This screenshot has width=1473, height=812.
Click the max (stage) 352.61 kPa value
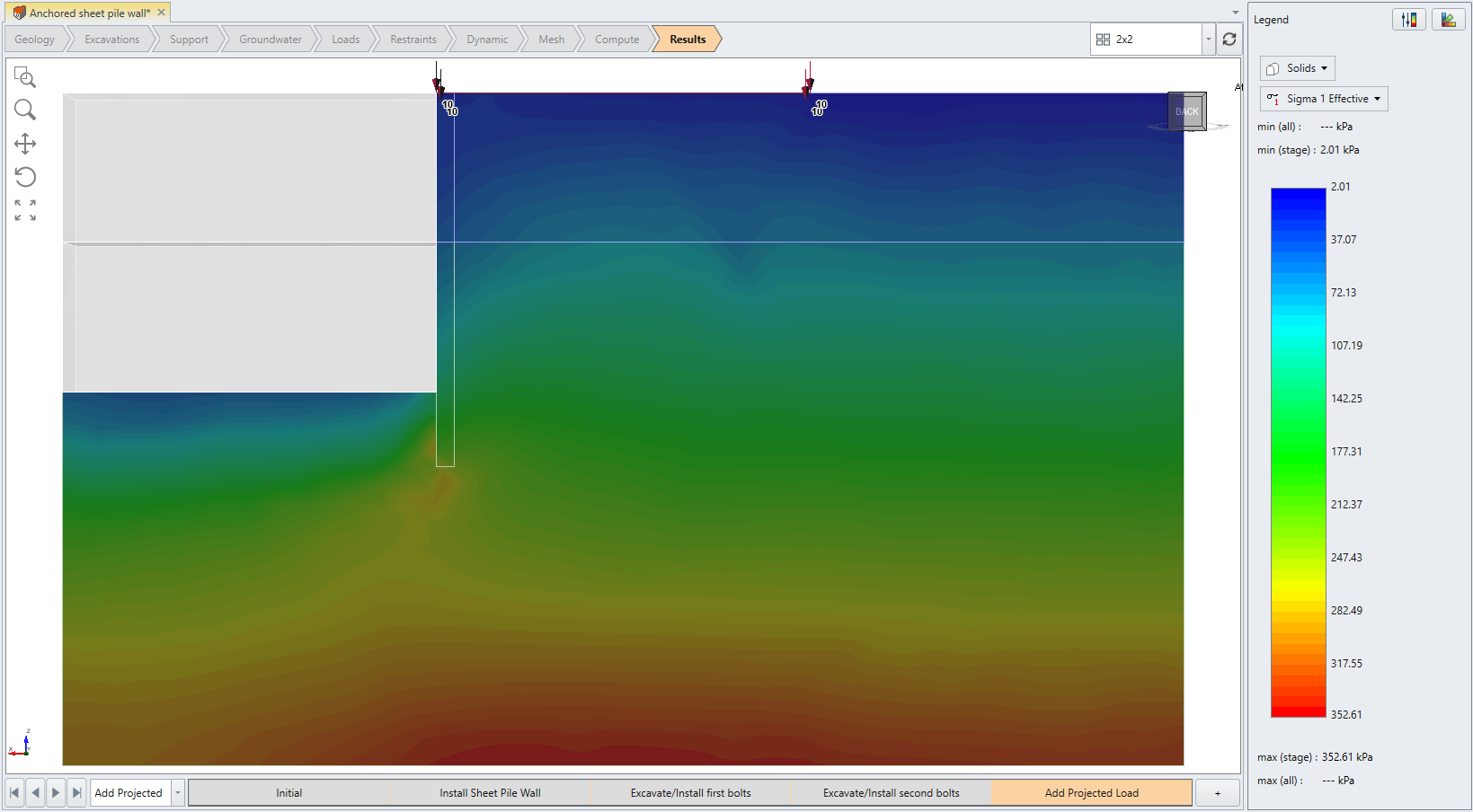(1347, 757)
